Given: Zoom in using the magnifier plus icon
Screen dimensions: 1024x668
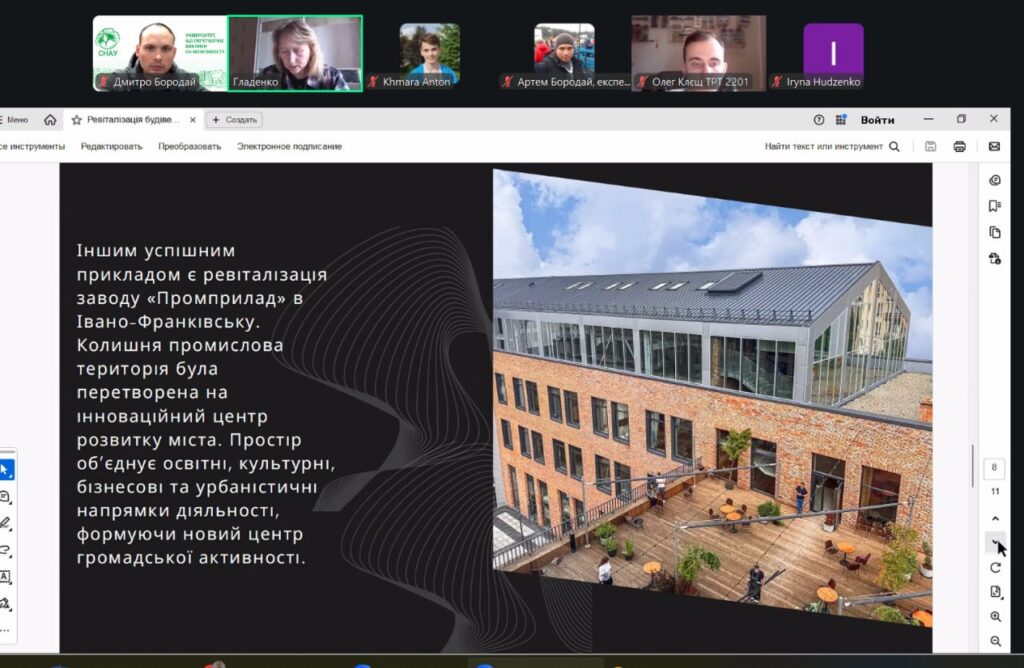Looking at the screenshot, I should click(995, 617).
